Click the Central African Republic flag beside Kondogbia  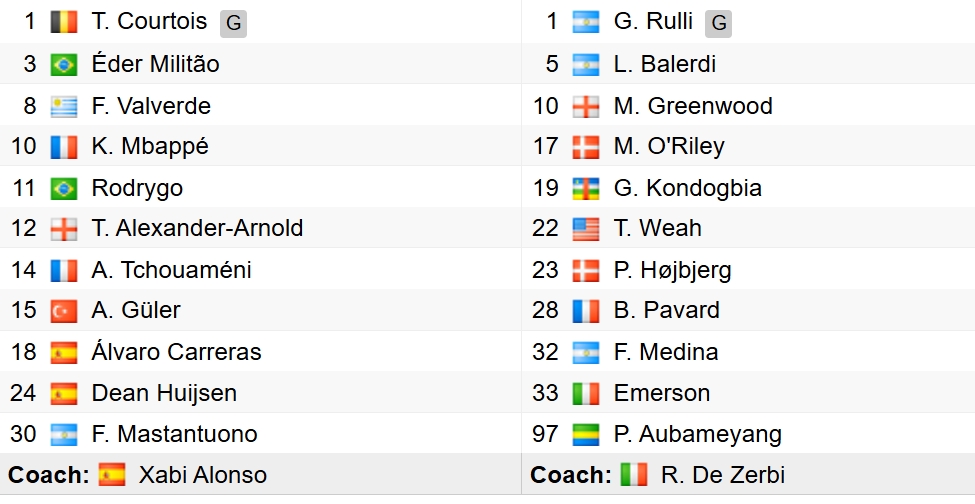tap(586, 188)
